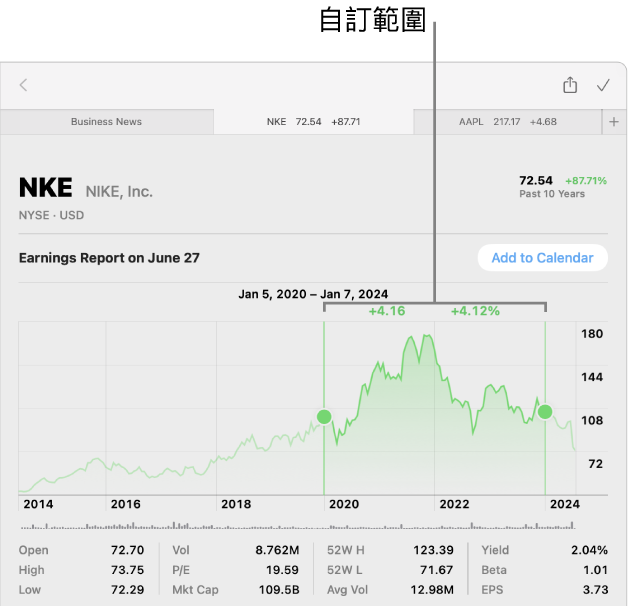The image size is (630, 606).
Task: Click the Past 10 Years label
Action: click(x=552, y=194)
